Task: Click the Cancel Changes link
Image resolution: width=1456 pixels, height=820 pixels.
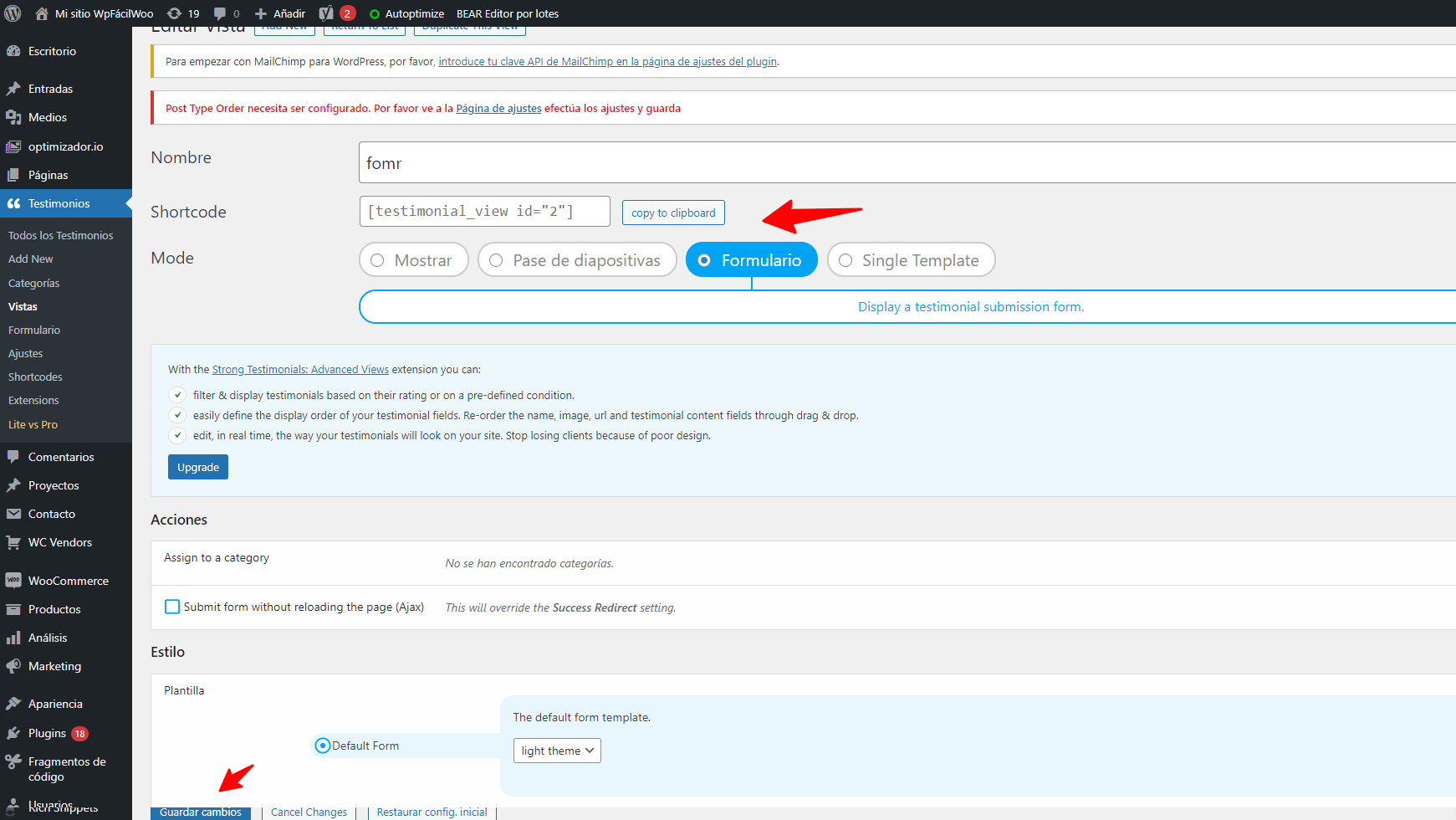Action: (x=309, y=812)
